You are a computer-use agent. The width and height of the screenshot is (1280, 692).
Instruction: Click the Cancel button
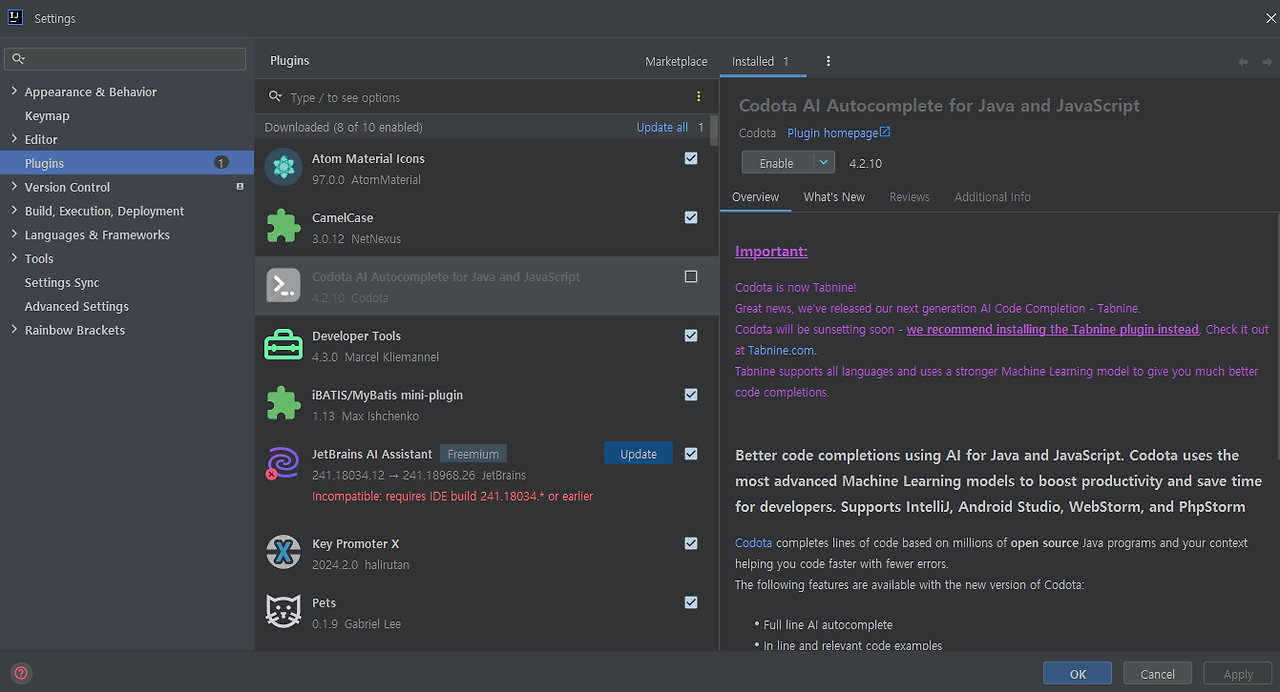point(1158,673)
